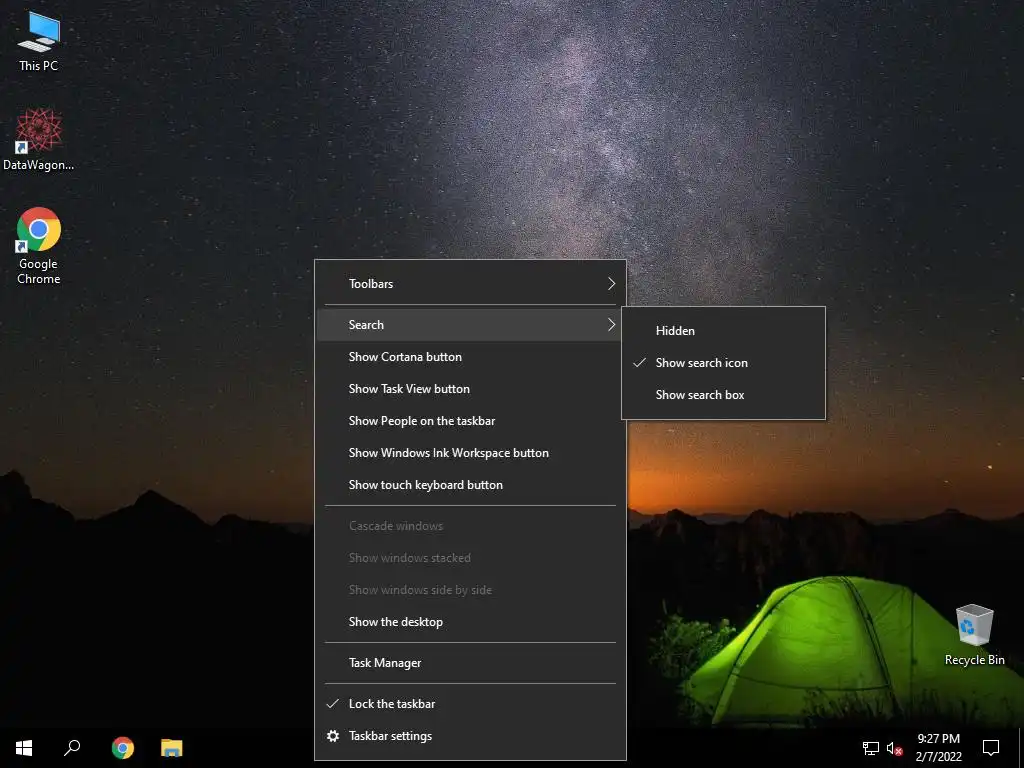
Task: Click the Show desktop sliver at taskbar end
Action: pyautogui.click(x=1021, y=748)
